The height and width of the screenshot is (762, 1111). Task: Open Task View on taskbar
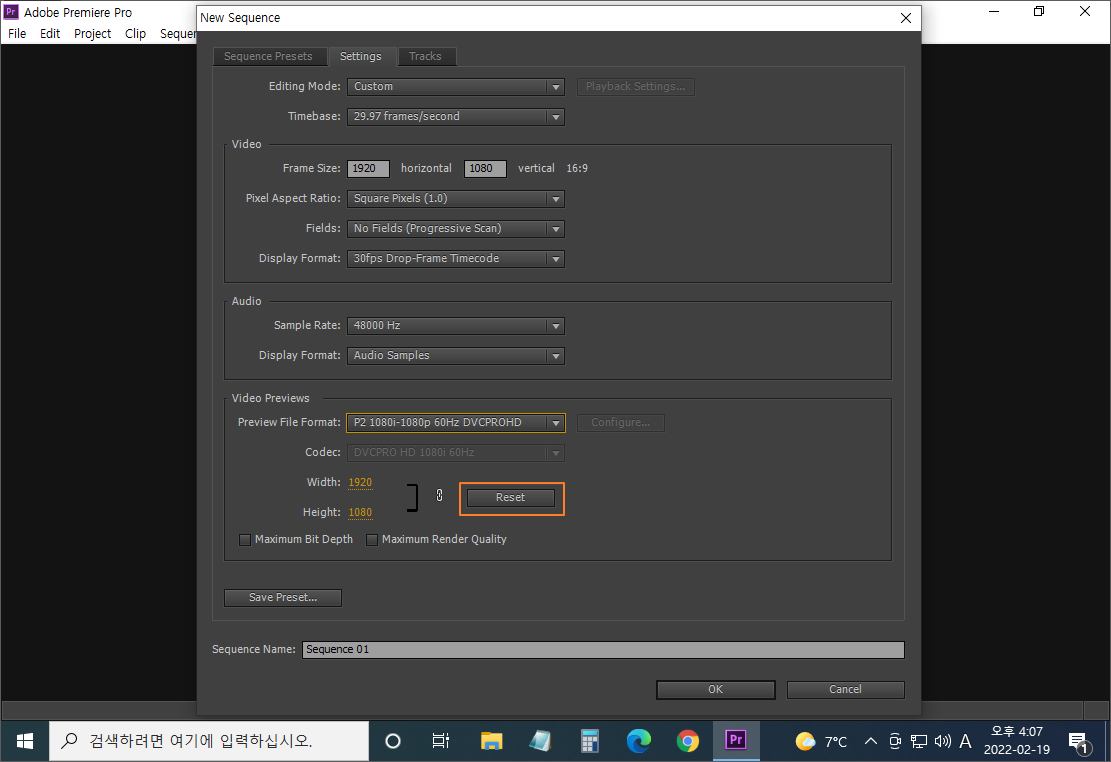click(441, 741)
